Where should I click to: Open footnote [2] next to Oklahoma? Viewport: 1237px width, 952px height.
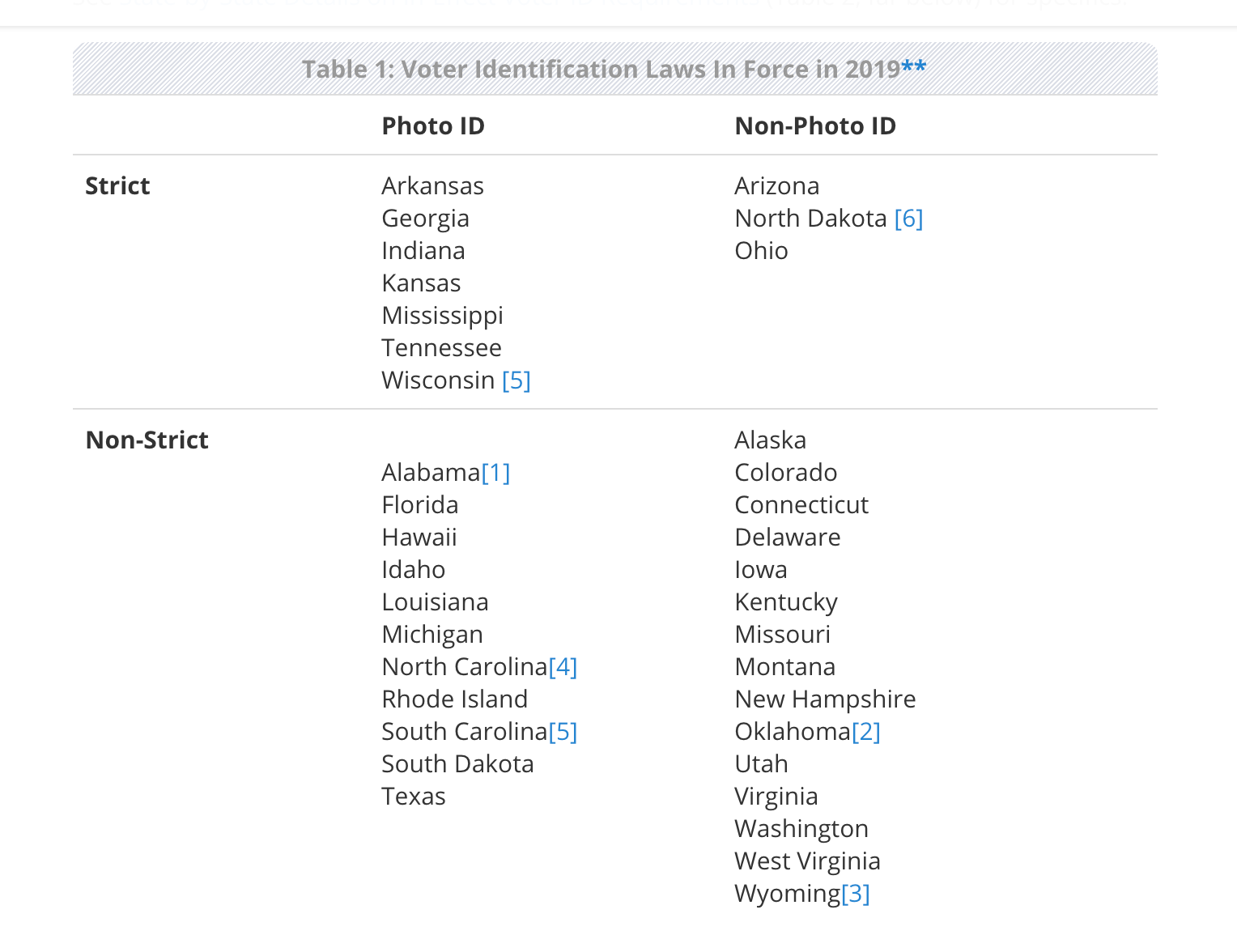pyautogui.click(x=865, y=732)
